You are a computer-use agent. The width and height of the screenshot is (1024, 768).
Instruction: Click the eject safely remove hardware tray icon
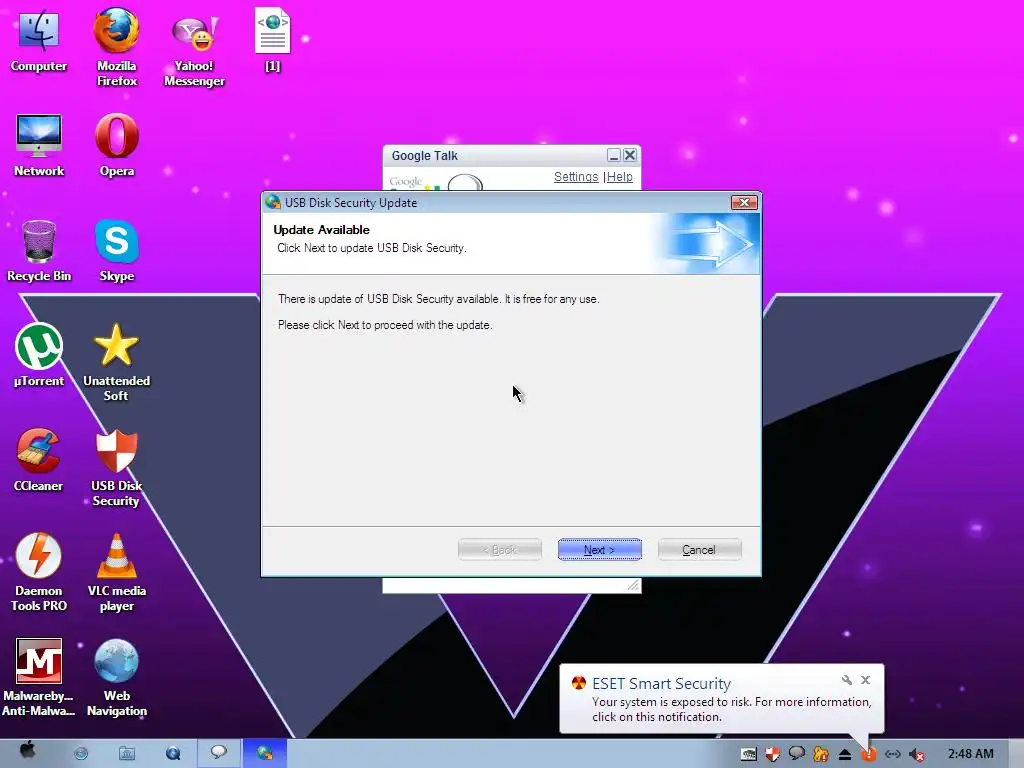tap(844, 754)
